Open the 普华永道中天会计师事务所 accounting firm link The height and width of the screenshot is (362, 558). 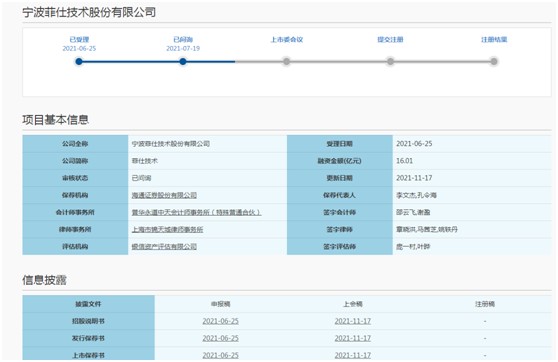[196, 212]
